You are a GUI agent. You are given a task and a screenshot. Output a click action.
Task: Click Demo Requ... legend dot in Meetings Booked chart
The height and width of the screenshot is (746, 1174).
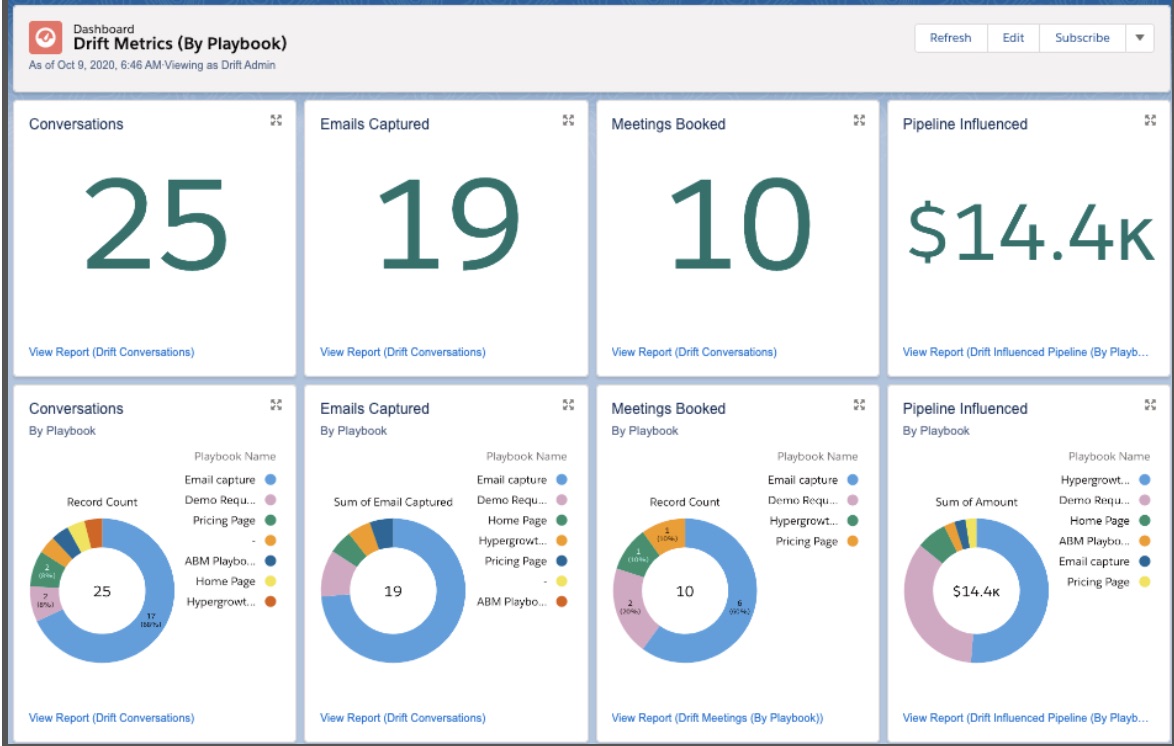[x=852, y=500]
